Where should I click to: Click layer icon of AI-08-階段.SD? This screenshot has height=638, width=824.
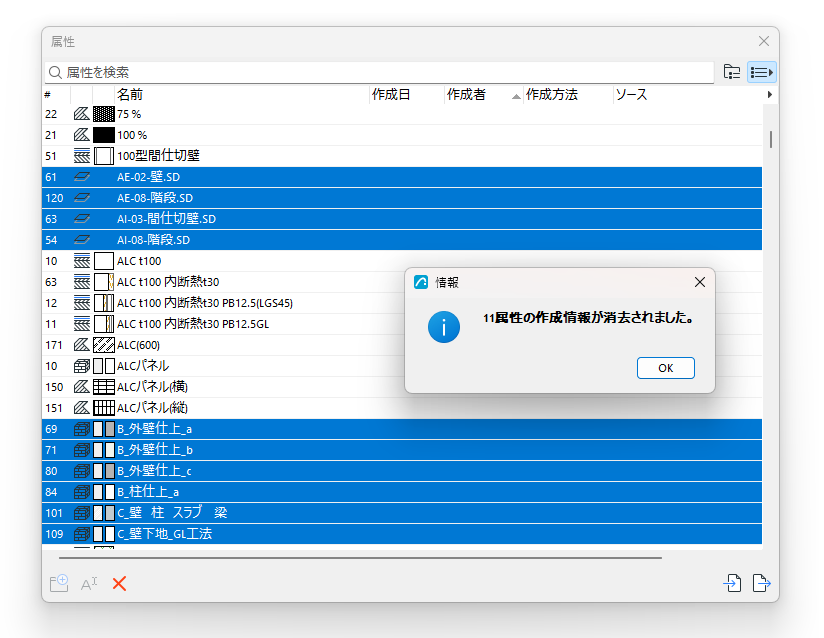coord(81,240)
